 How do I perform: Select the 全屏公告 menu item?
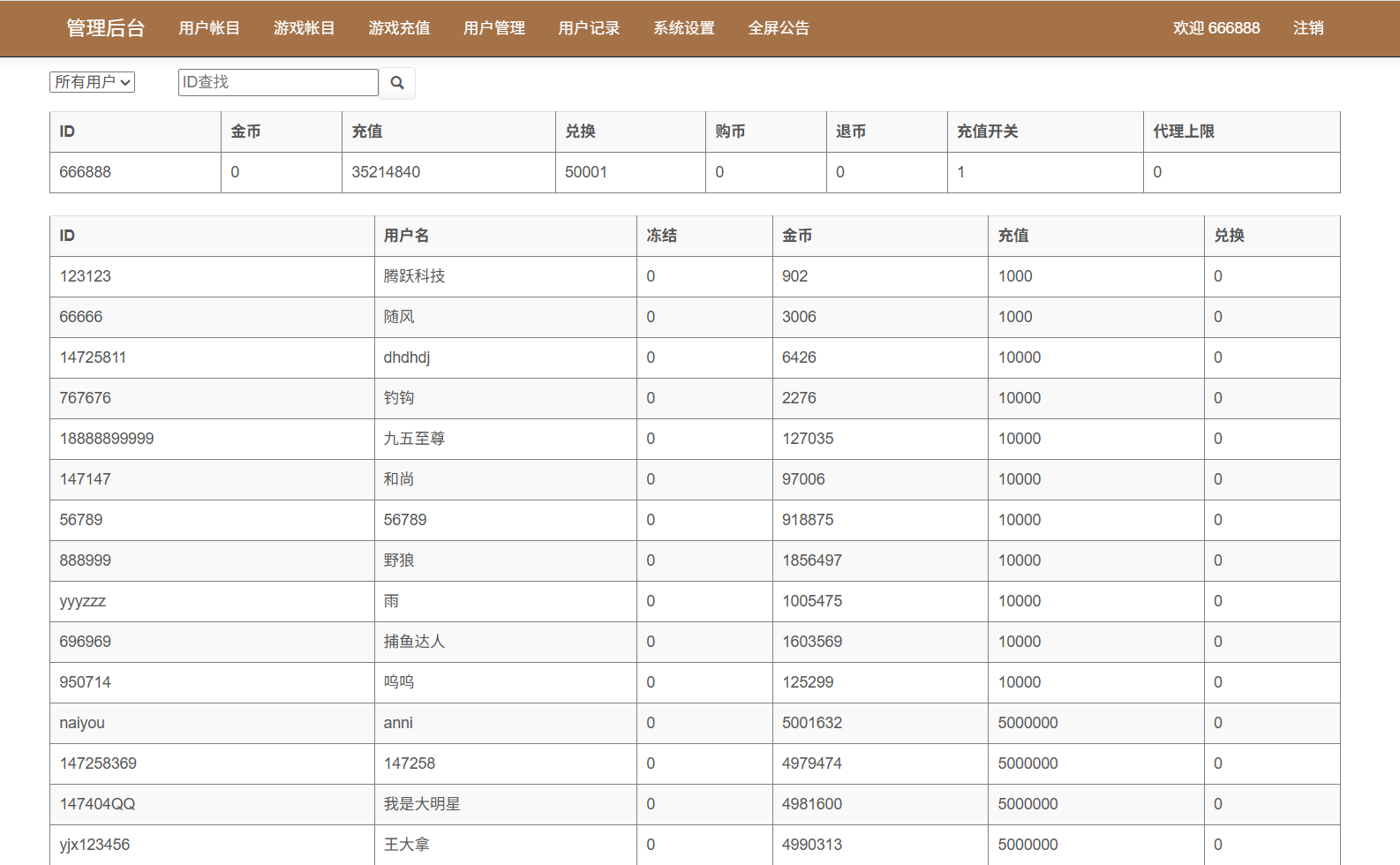[779, 28]
